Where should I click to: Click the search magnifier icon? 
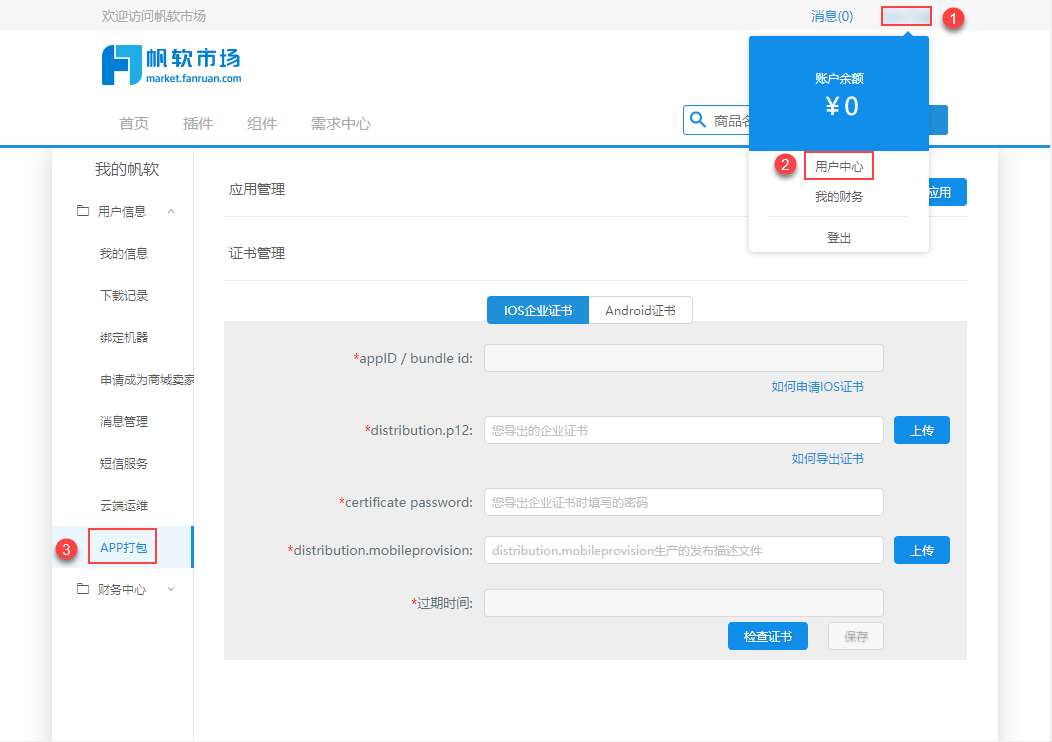click(698, 120)
